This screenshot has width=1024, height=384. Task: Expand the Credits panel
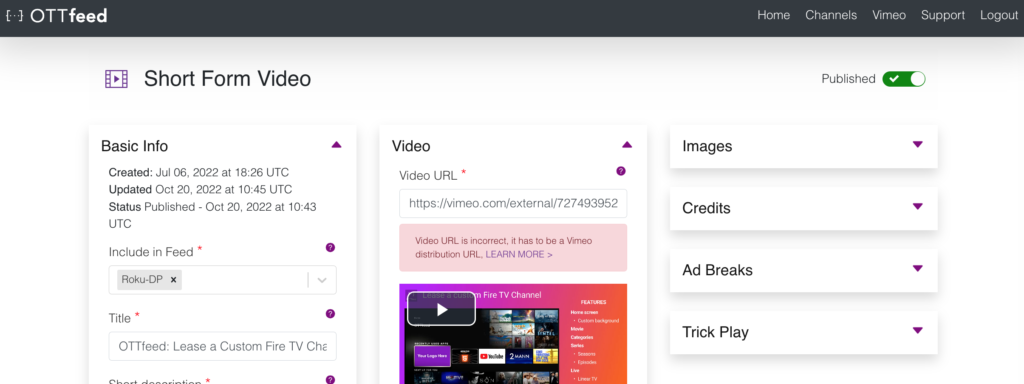click(918, 206)
